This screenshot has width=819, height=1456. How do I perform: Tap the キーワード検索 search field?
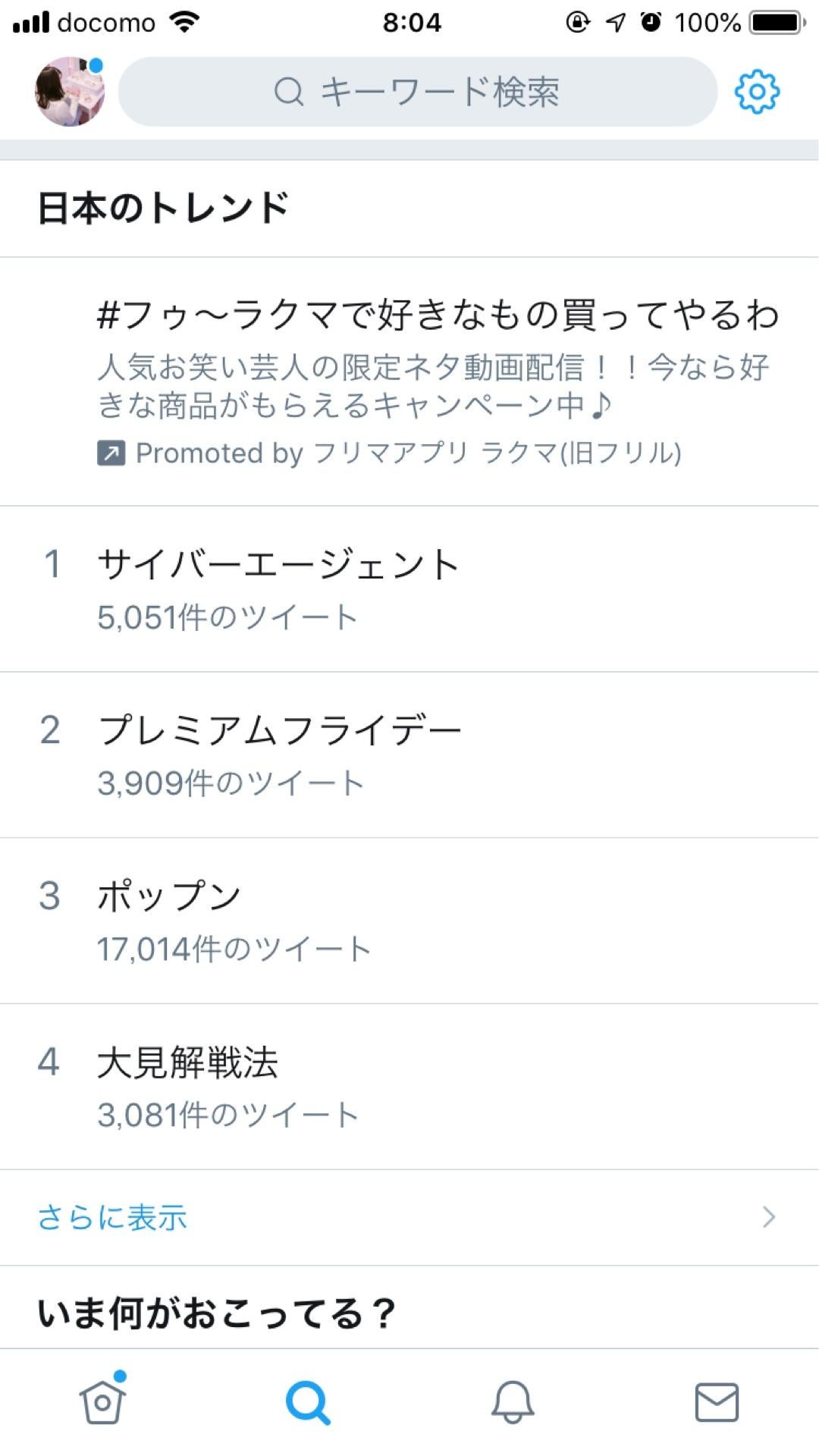point(418,92)
